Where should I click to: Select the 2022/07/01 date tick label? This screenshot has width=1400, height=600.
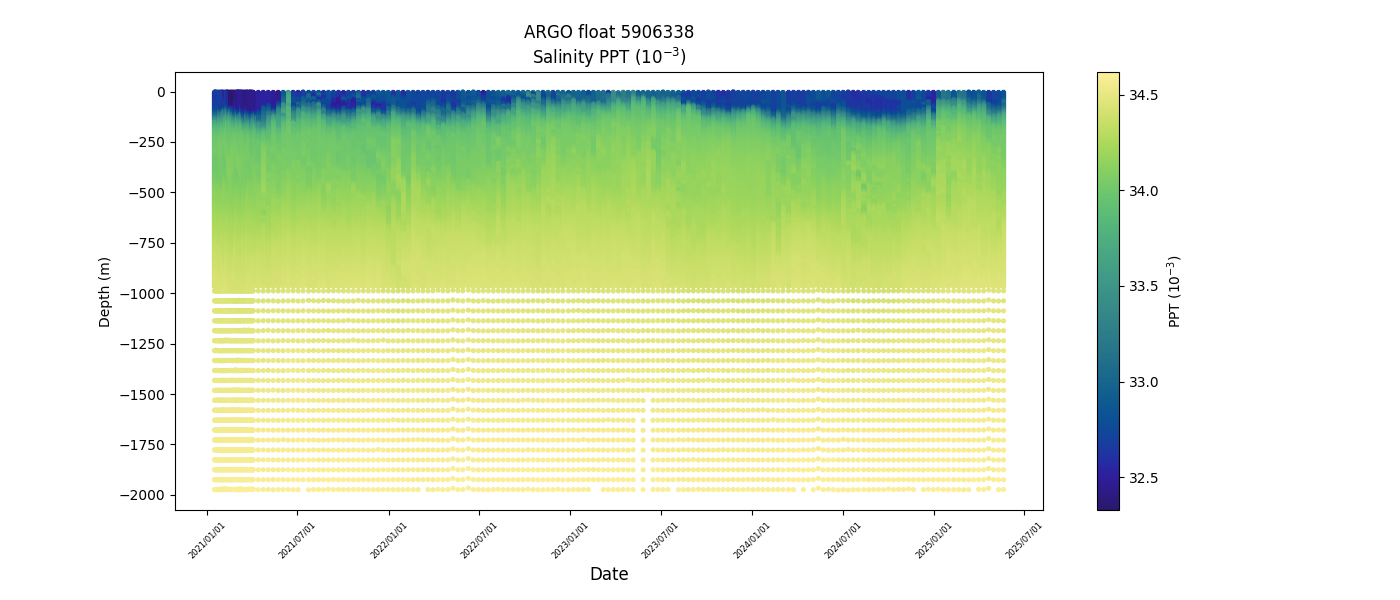tap(480, 540)
